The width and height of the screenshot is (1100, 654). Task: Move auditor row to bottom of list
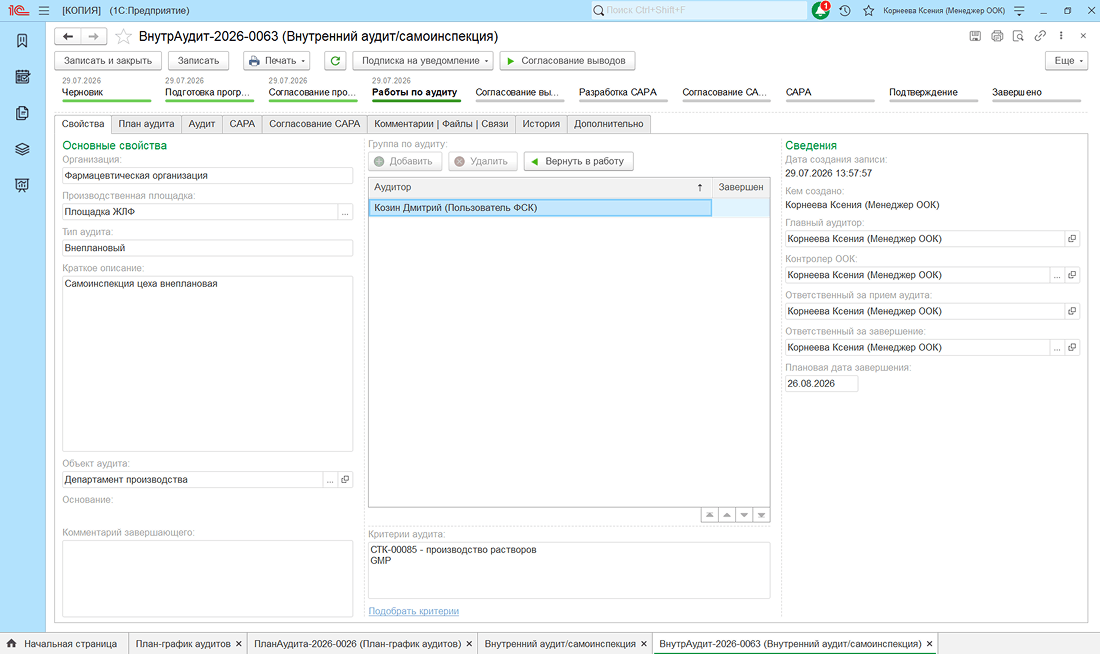(x=761, y=515)
